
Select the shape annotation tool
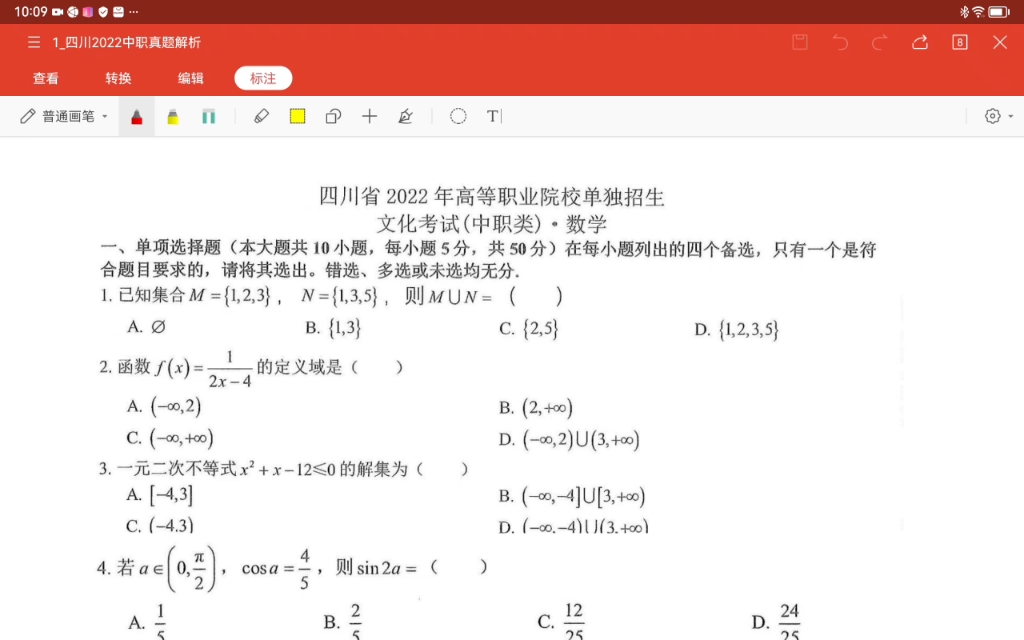[x=333, y=116]
